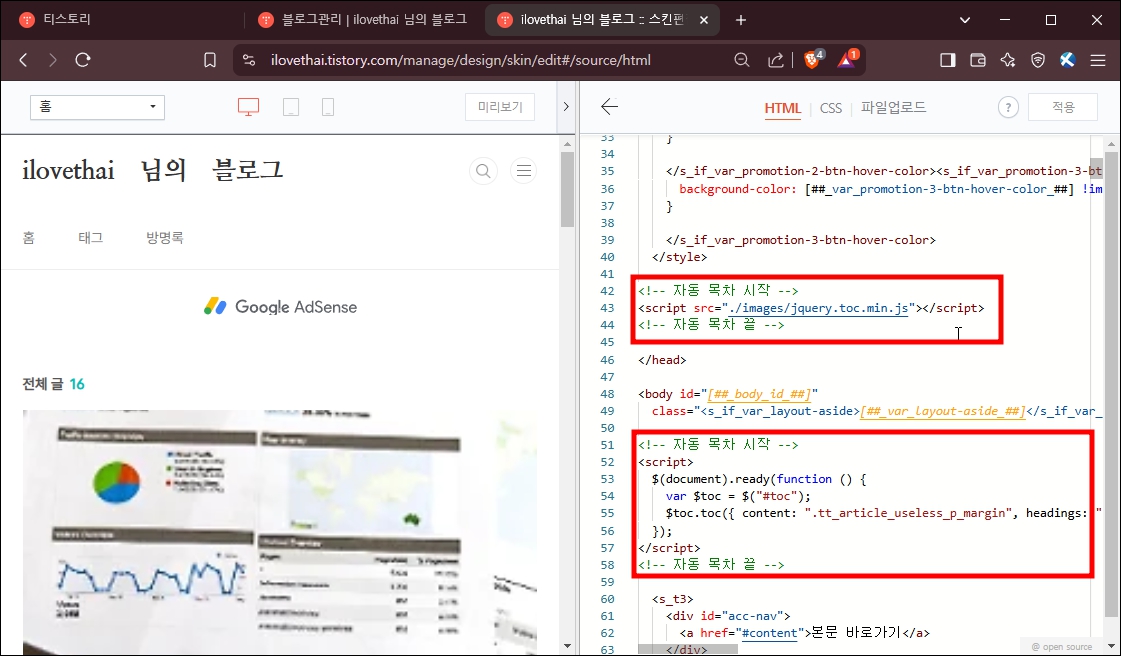Open blog hamburger menu icon
Screen dimensions: 1121x656
pyautogui.click(x=523, y=171)
